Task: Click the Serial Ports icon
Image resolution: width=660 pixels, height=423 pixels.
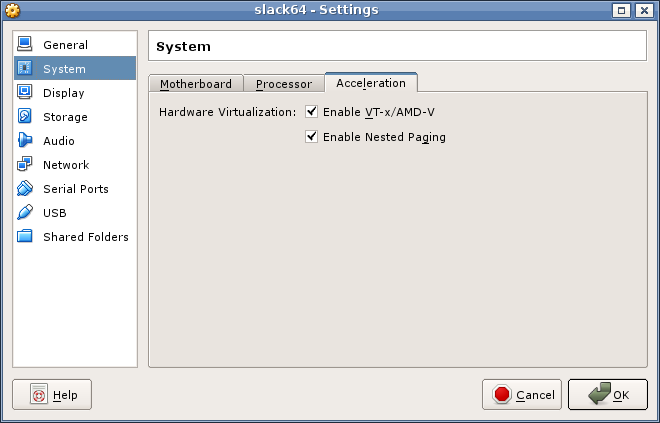Action: pos(25,189)
